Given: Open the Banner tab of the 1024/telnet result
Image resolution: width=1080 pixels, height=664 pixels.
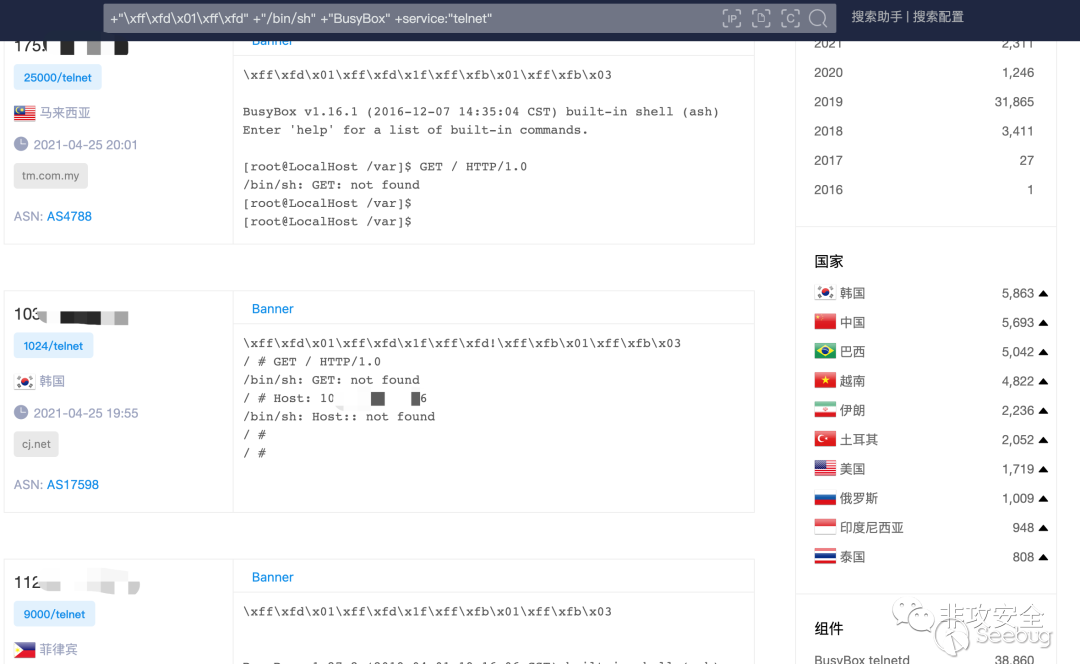Looking at the screenshot, I should click(x=273, y=309).
